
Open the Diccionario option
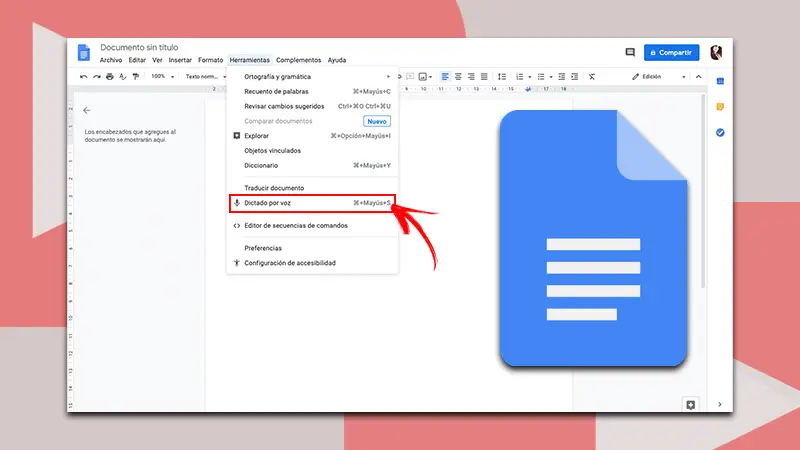(312, 165)
